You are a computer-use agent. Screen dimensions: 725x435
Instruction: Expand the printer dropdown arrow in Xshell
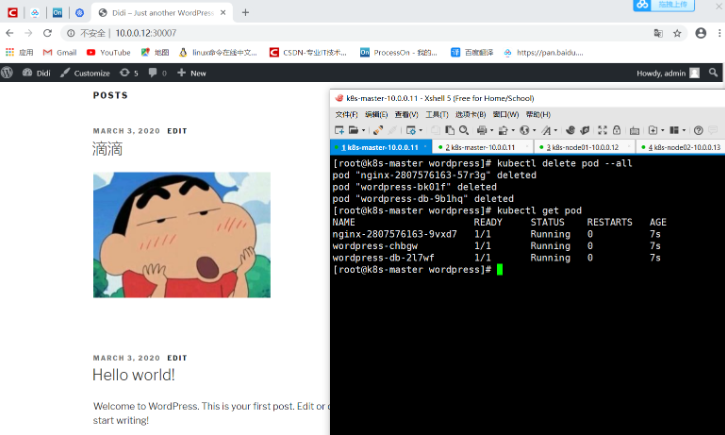(492, 131)
